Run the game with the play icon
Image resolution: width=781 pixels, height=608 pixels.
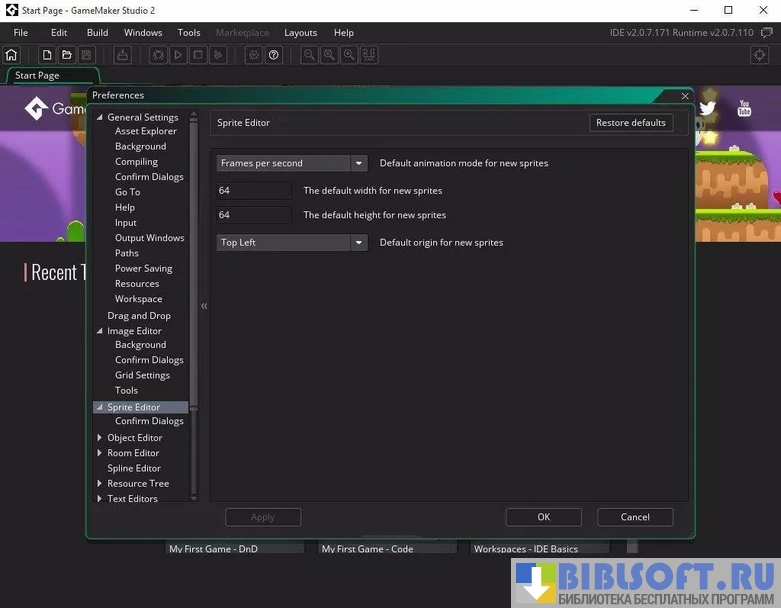[178, 55]
